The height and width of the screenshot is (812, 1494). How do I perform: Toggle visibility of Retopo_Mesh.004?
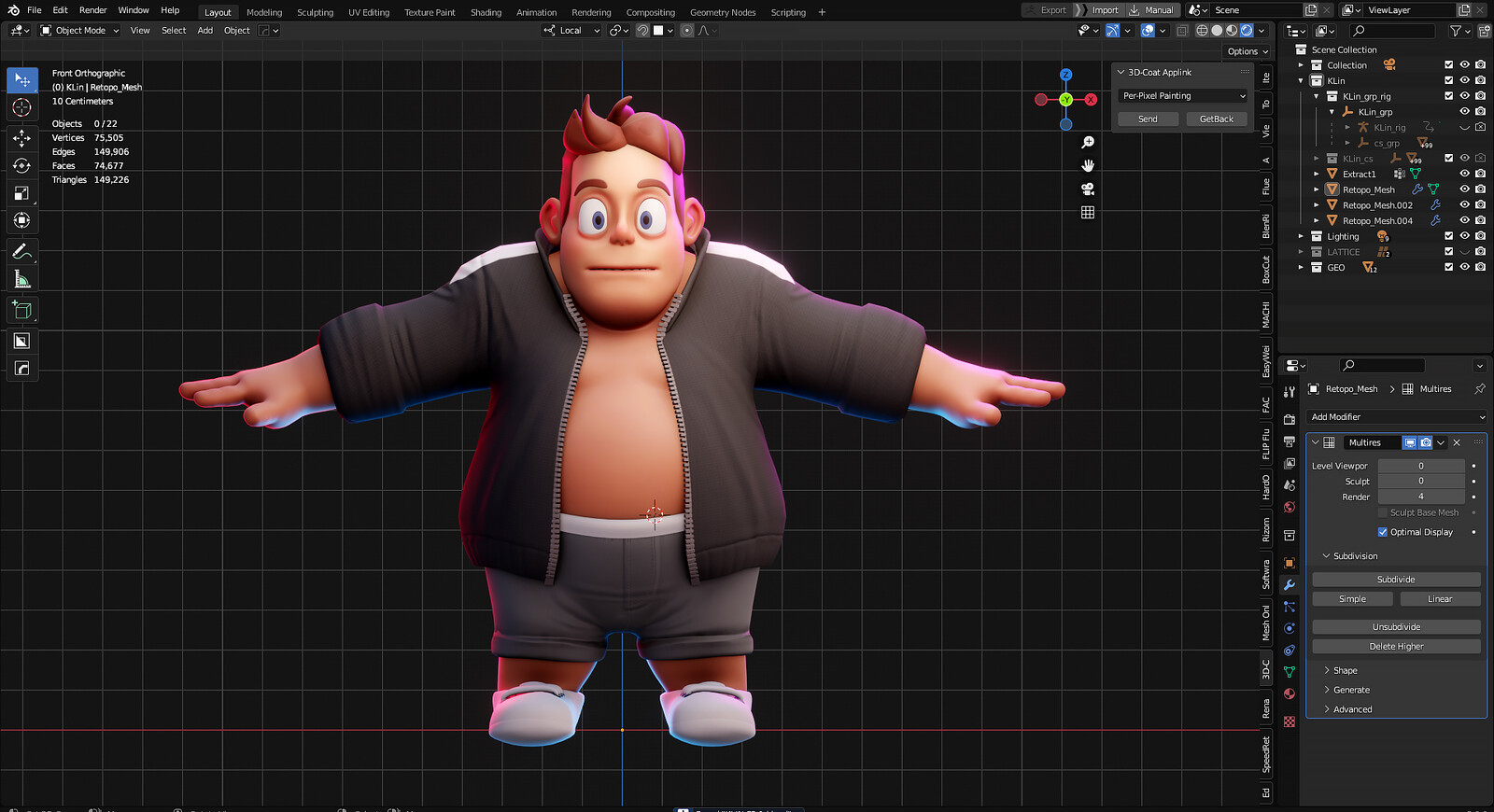(1464, 221)
